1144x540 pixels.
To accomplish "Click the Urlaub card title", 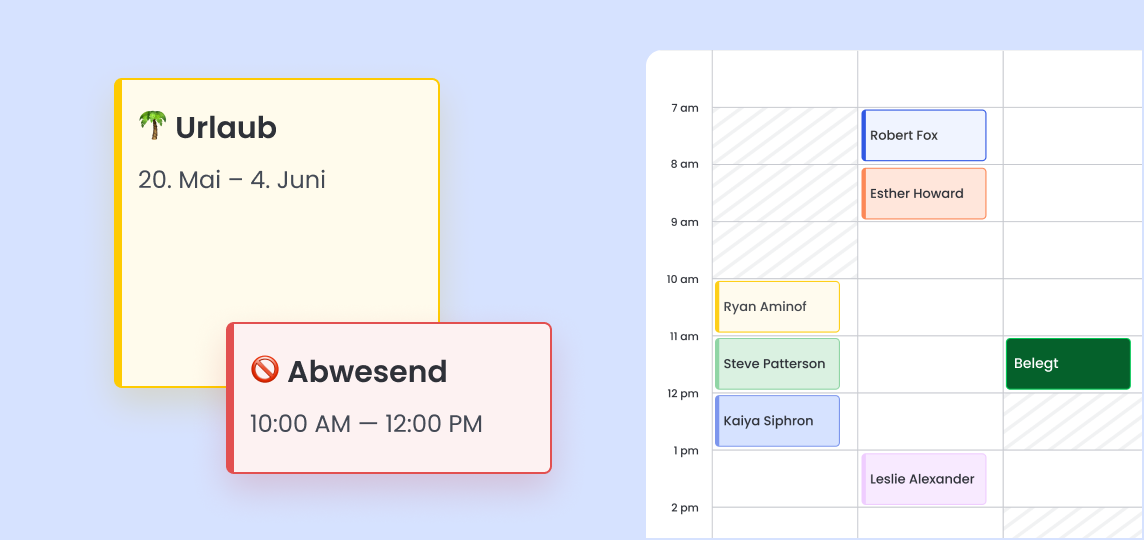I will pos(226,128).
